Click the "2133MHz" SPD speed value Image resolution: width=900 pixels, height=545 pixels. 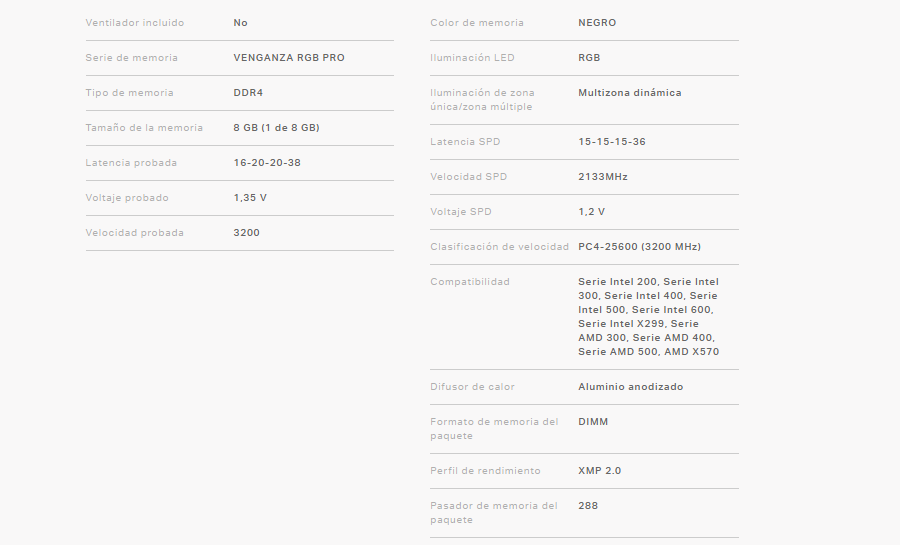point(603,176)
